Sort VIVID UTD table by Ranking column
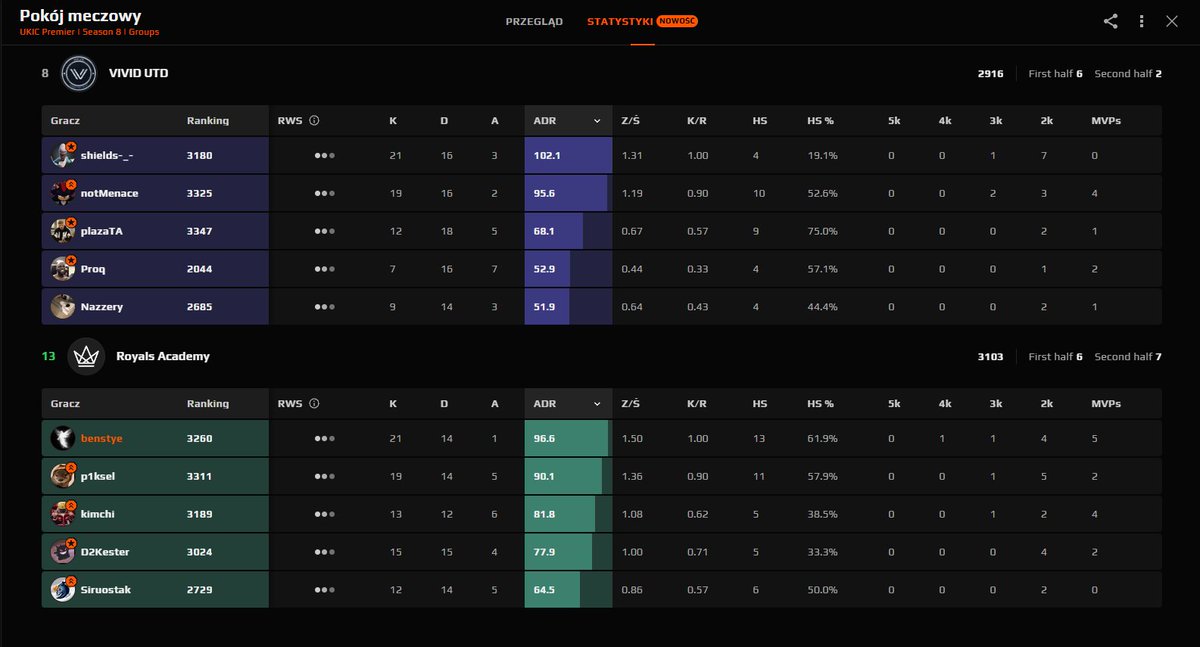The height and width of the screenshot is (647, 1200). click(x=207, y=121)
